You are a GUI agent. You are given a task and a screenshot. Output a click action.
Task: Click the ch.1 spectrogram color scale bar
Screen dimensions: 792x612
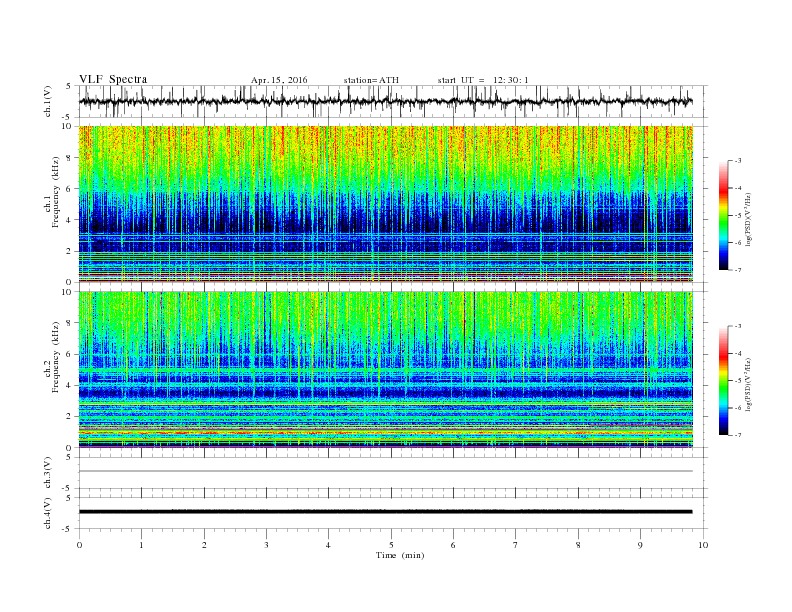pos(724,216)
